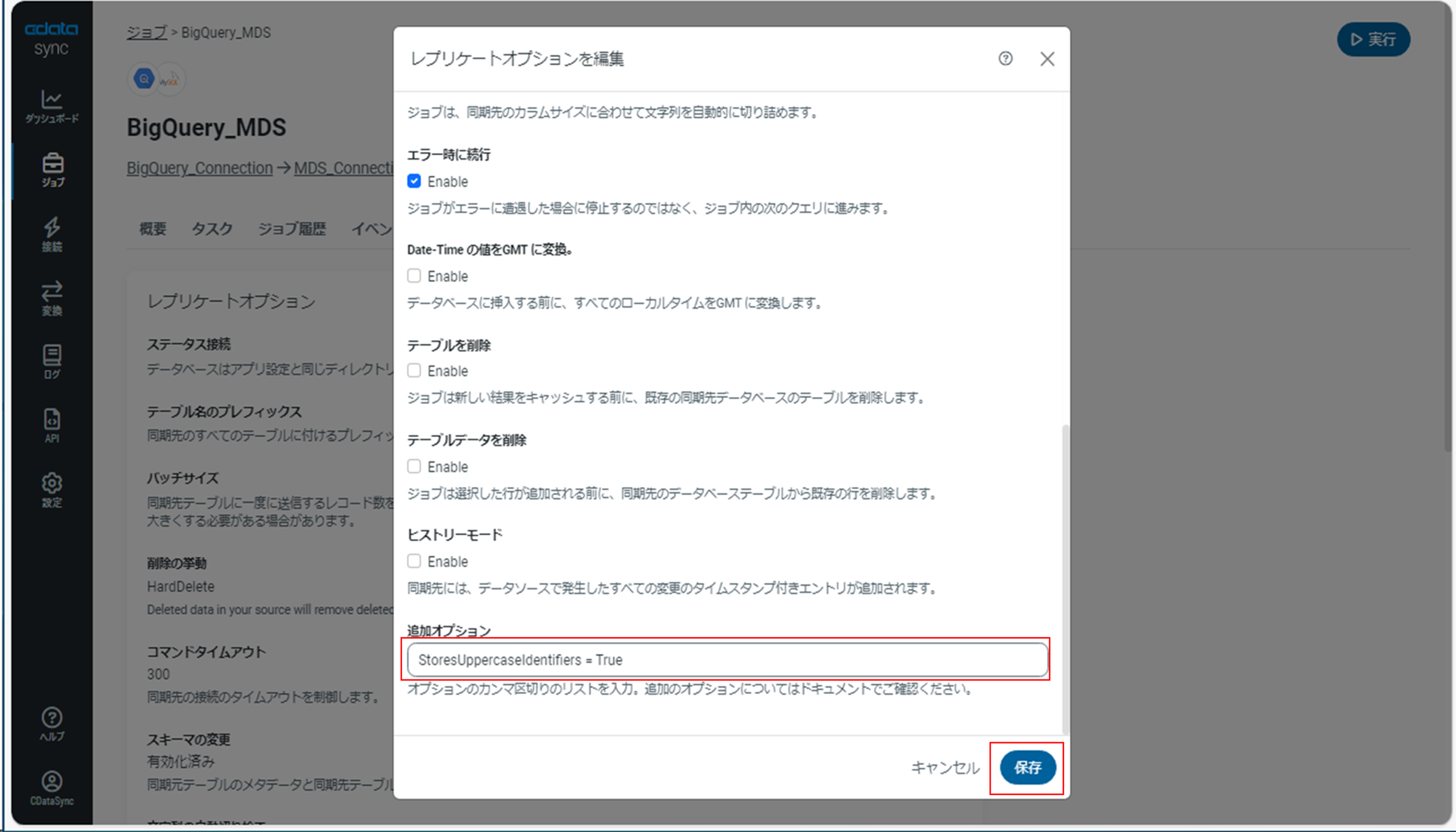The height and width of the screenshot is (832, 1456).
Task: Click the コマンドタイムアウト value 300
Action: pos(158,674)
